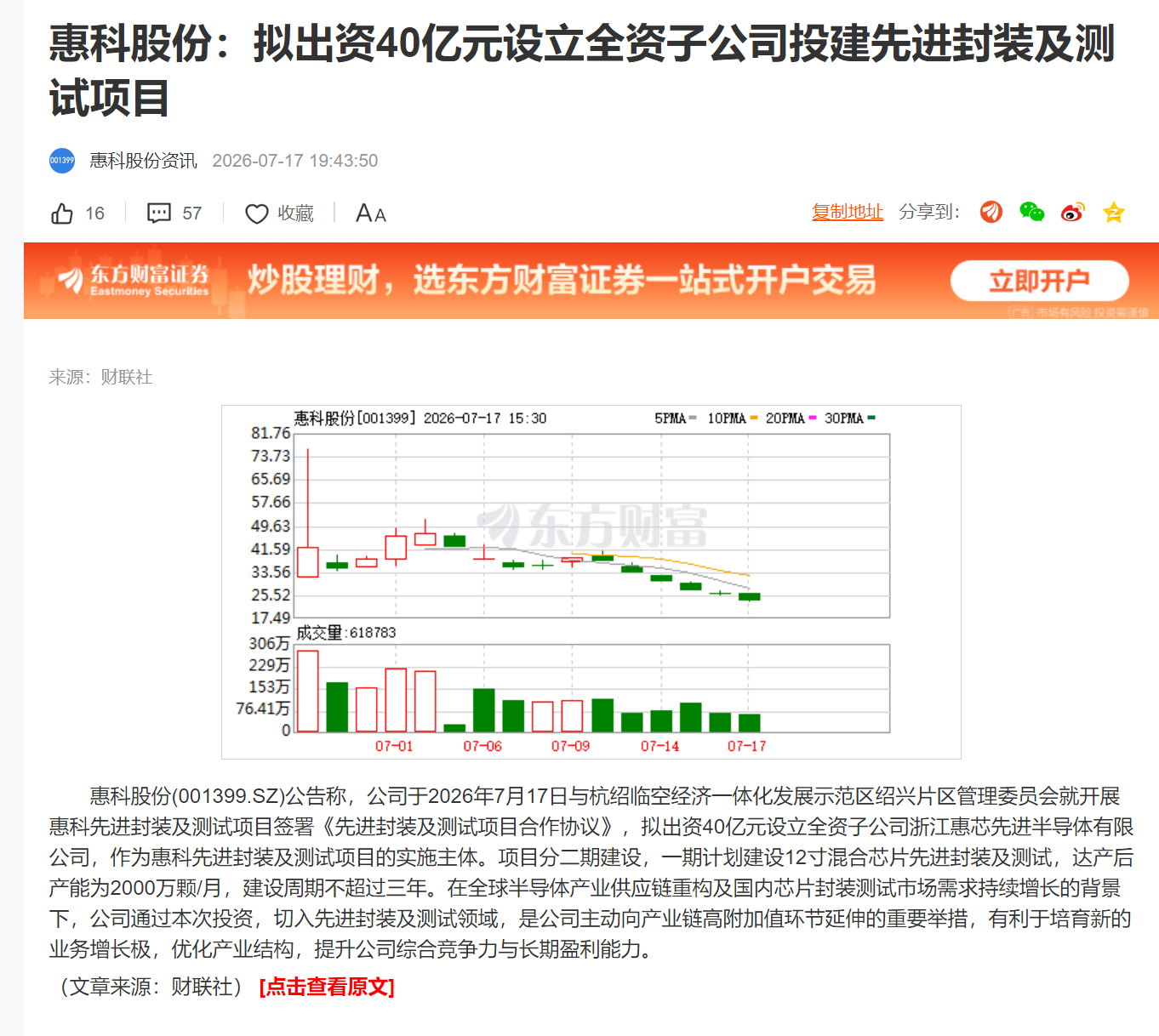Click the 收藏 label
The image size is (1159, 1036).
click(295, 213)
